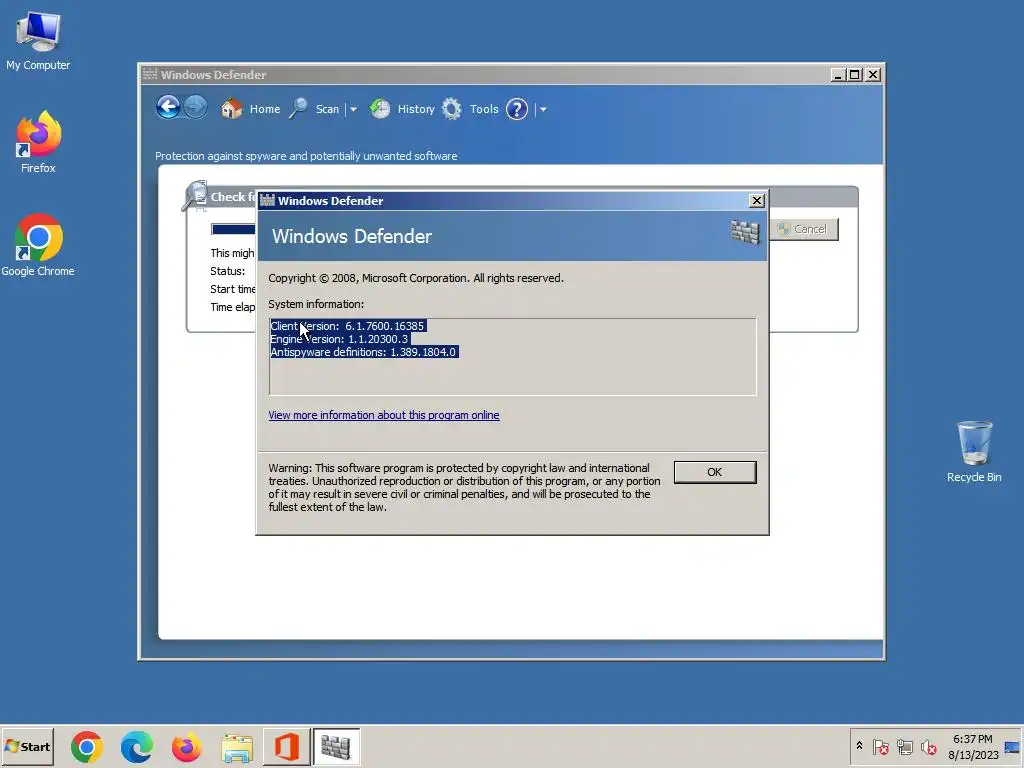Image resolution: width=1024 pixels, height=768 pixels.
Task: Click the Show desktop icon at taskbar end
Action: [x=1012, y=746]
